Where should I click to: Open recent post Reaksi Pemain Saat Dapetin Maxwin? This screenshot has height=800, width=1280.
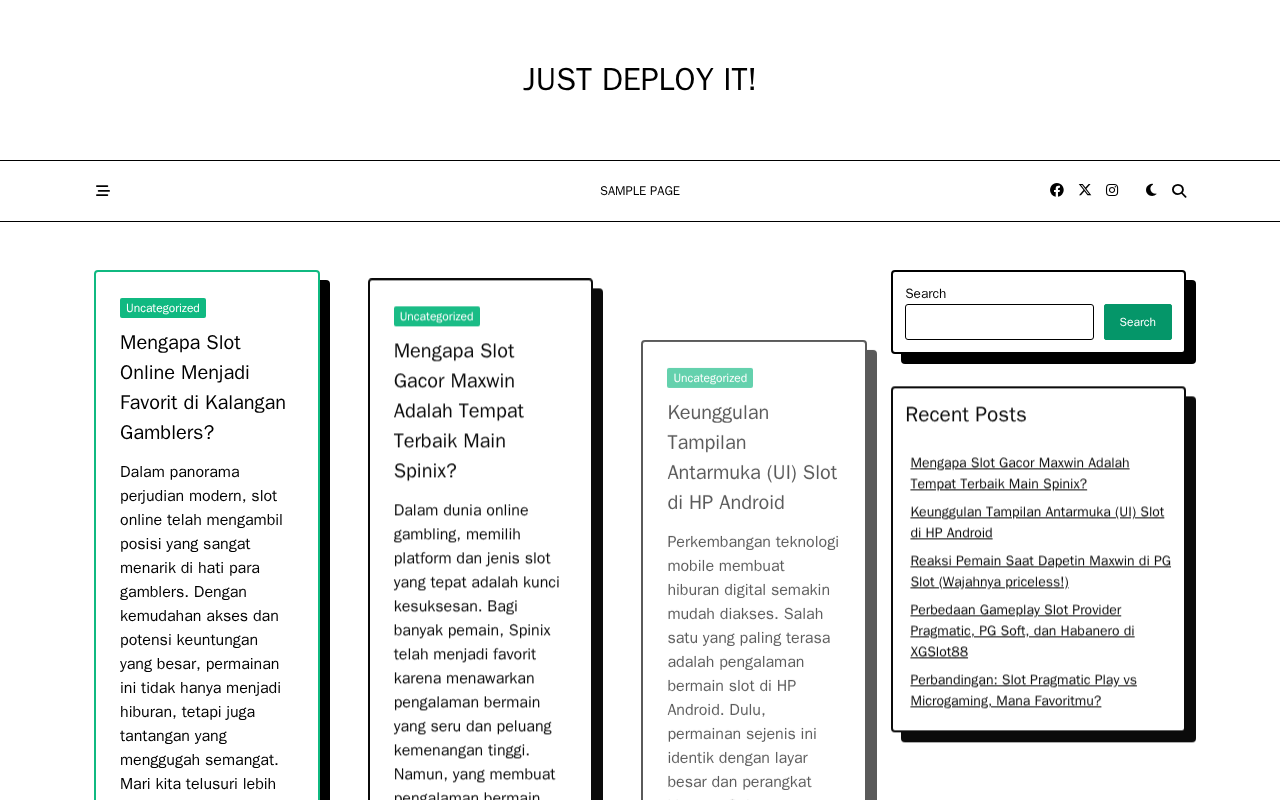1040,571
